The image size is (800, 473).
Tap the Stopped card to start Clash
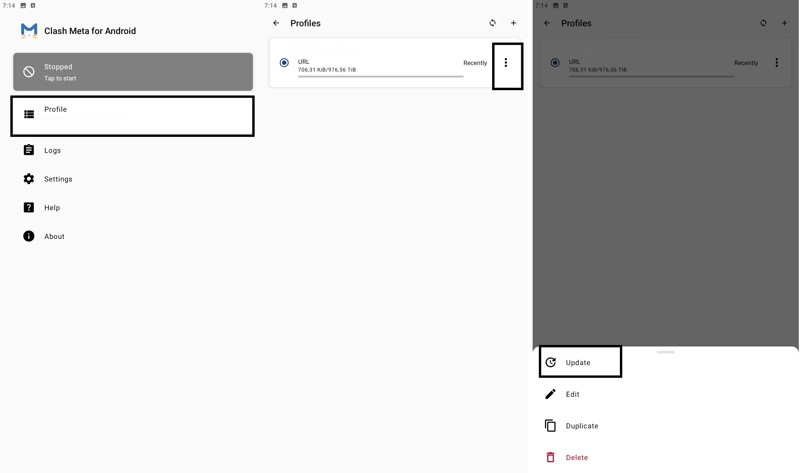tap(132, 72)
